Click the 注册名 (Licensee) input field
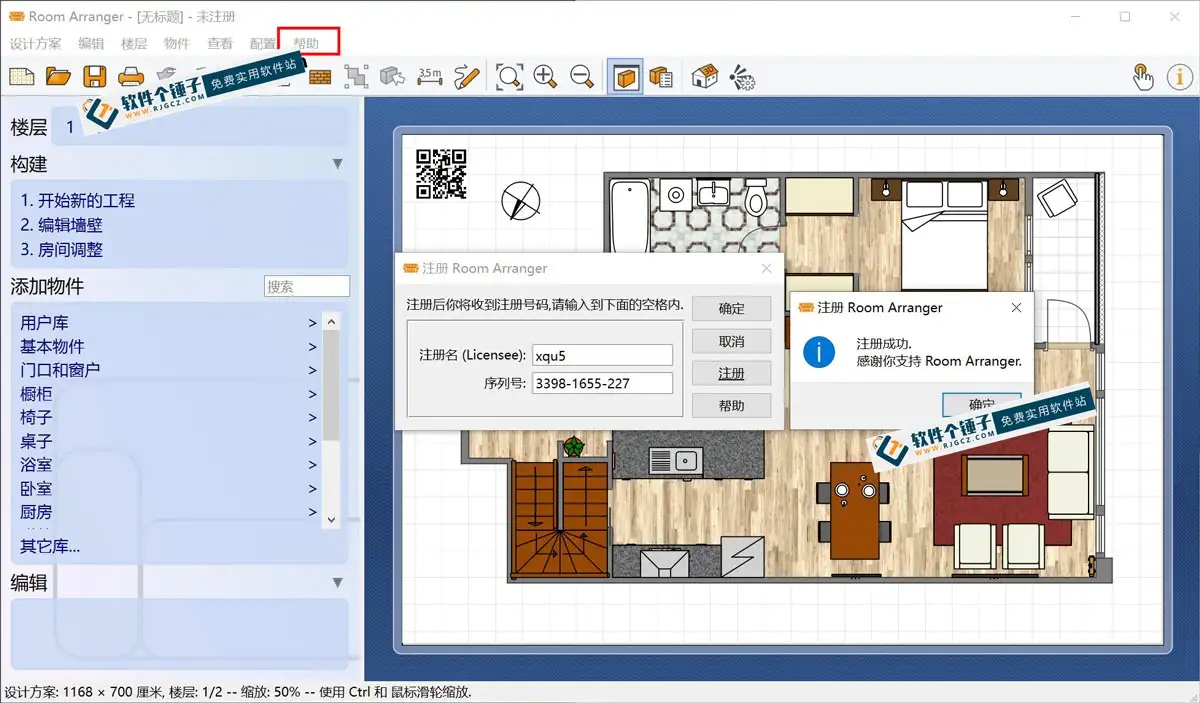This screenshot has width=1200, height=703. pyautogui.click(x=603, y=355)
